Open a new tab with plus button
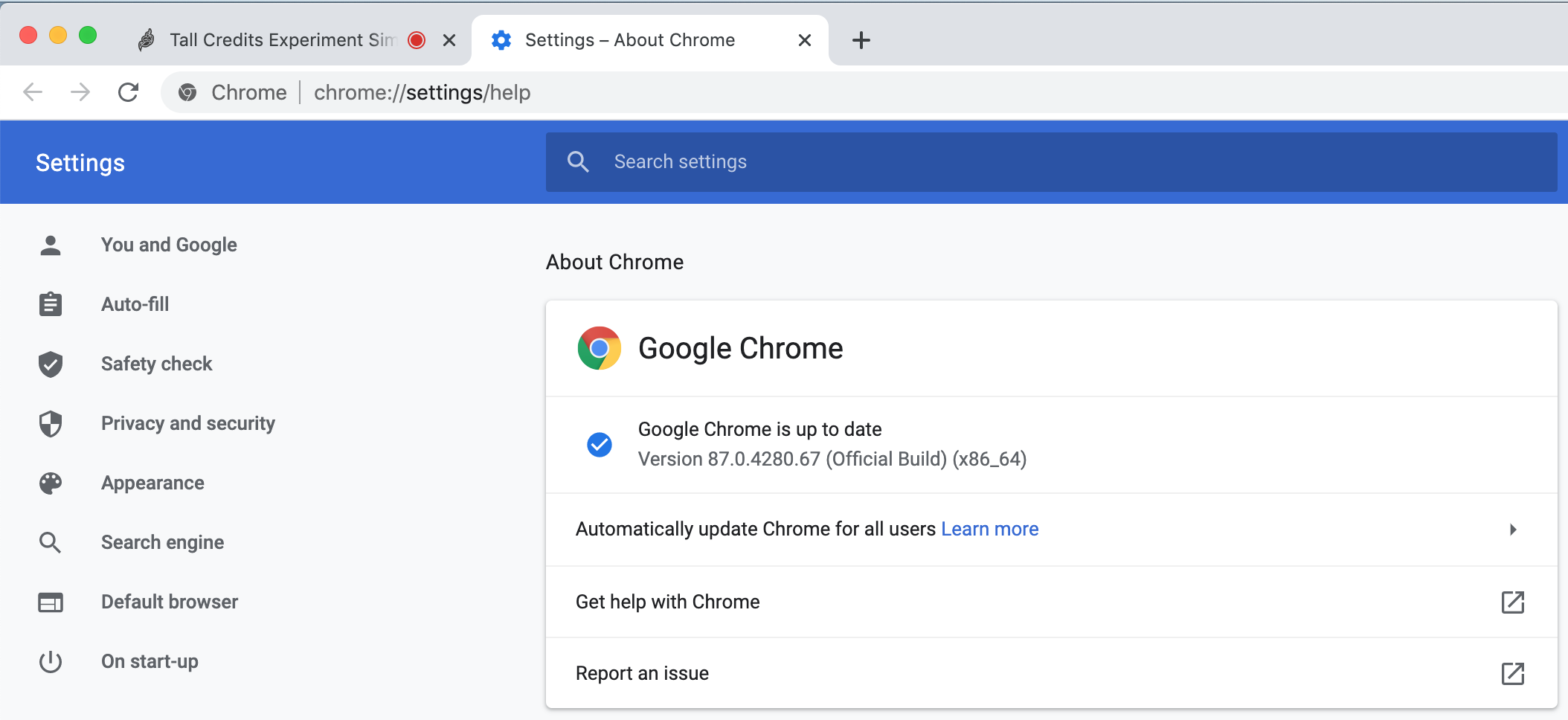The height and width of the screenshot is (720, 1568). coord(861,40)
